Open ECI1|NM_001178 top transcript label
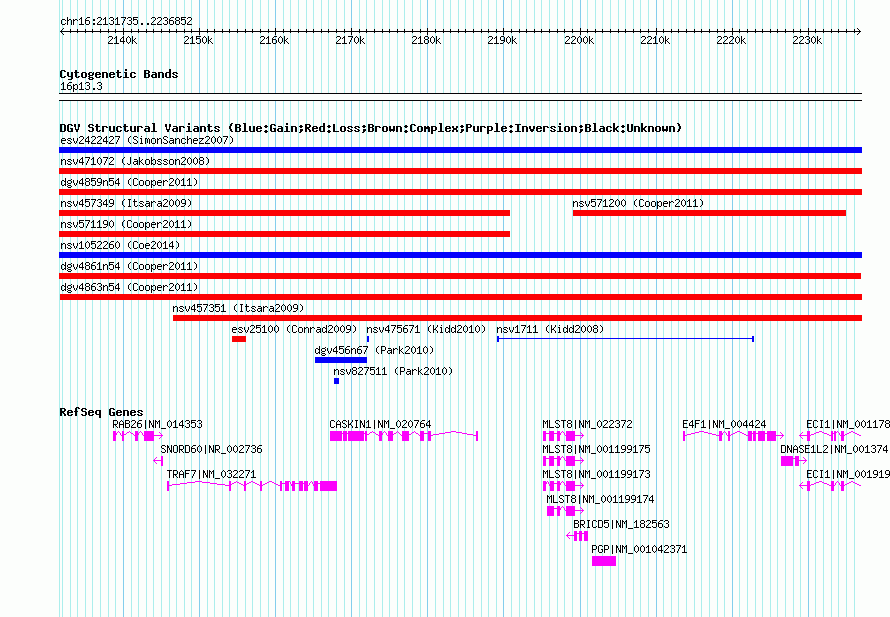890x617 pixels. point(848,424)
